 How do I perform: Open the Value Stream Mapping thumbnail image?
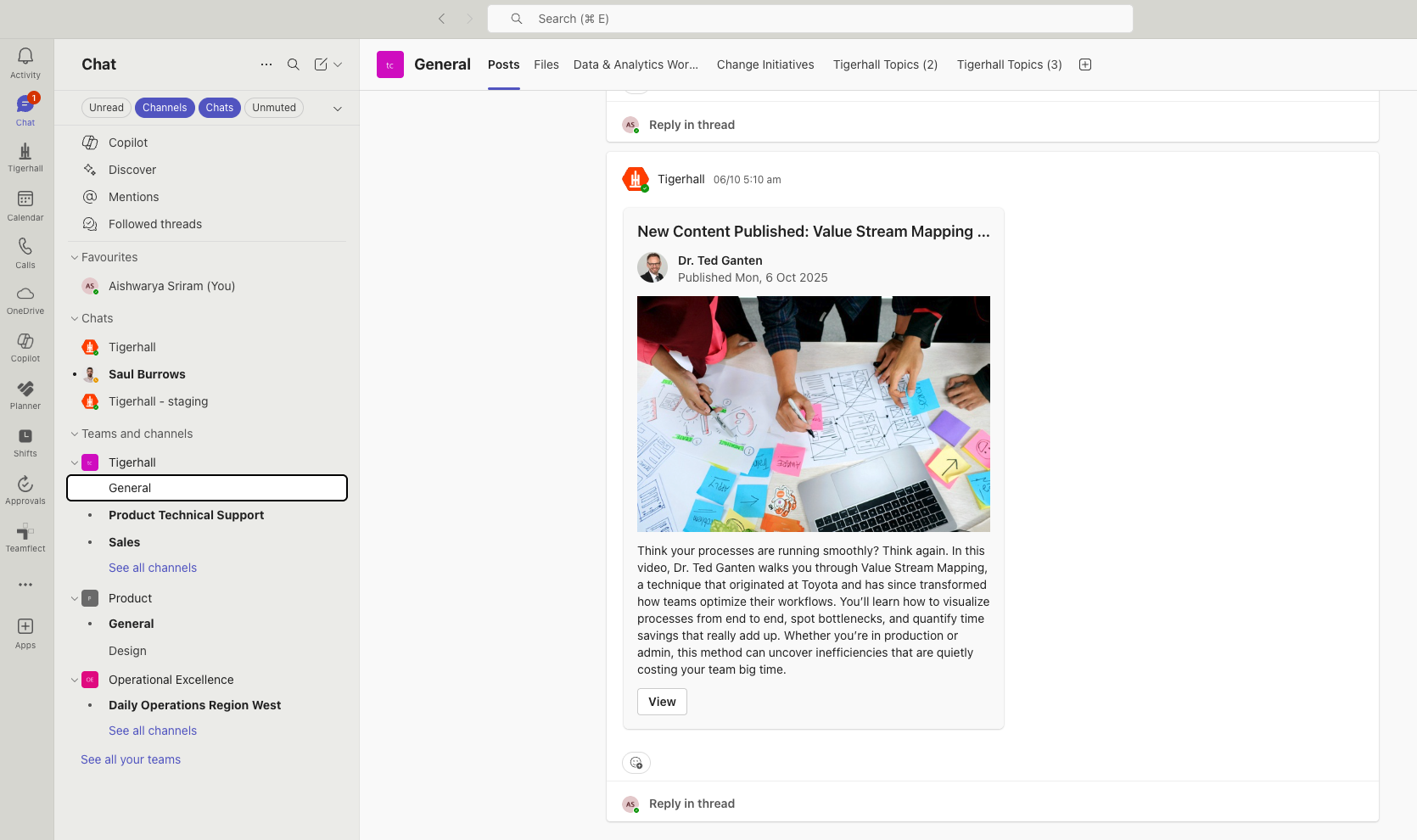814,414
